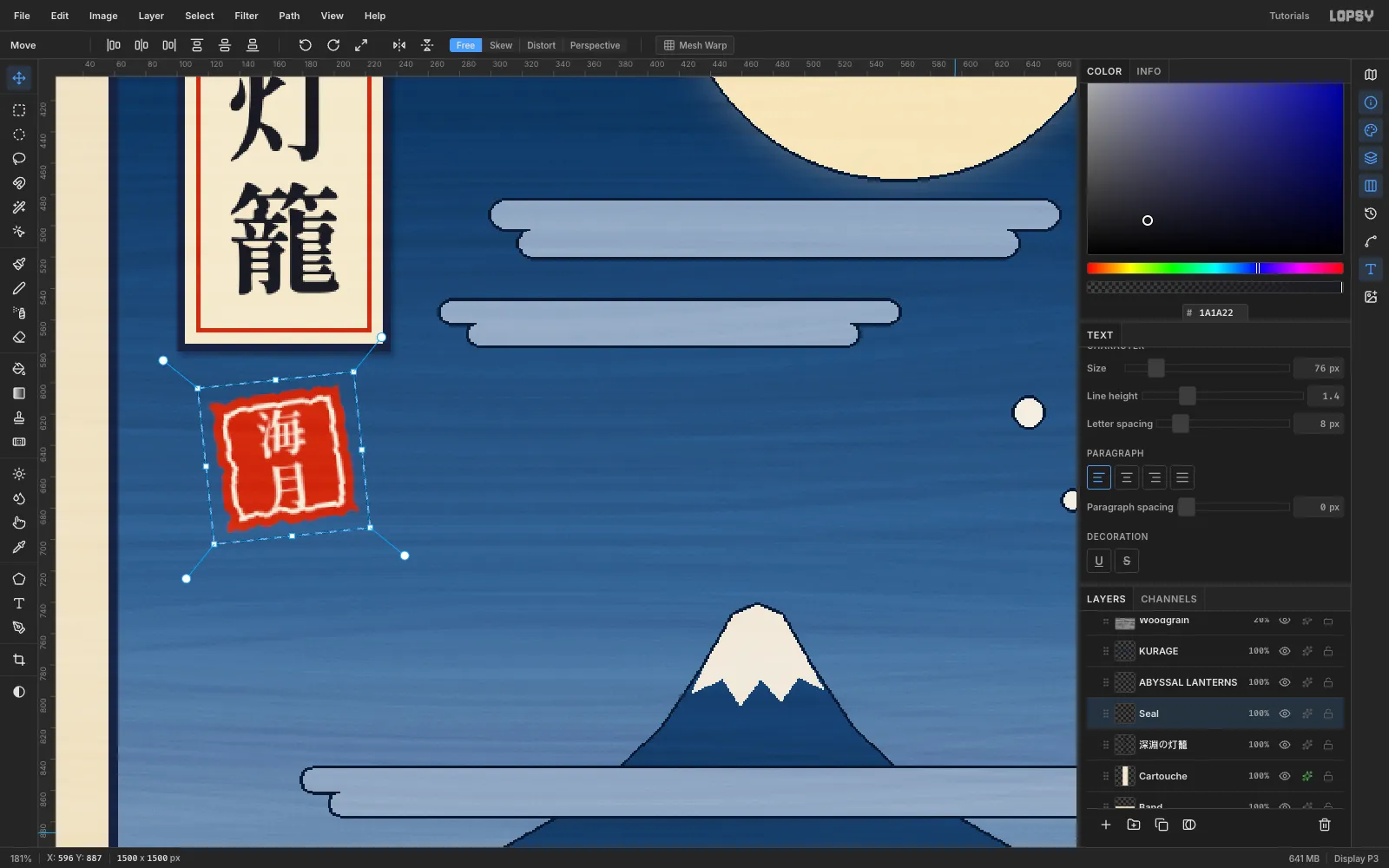This screenshot has height=868, width=1389.
Task: Select the Magic Wand tool
Action: pyautogui.click(x=19, y=207)
